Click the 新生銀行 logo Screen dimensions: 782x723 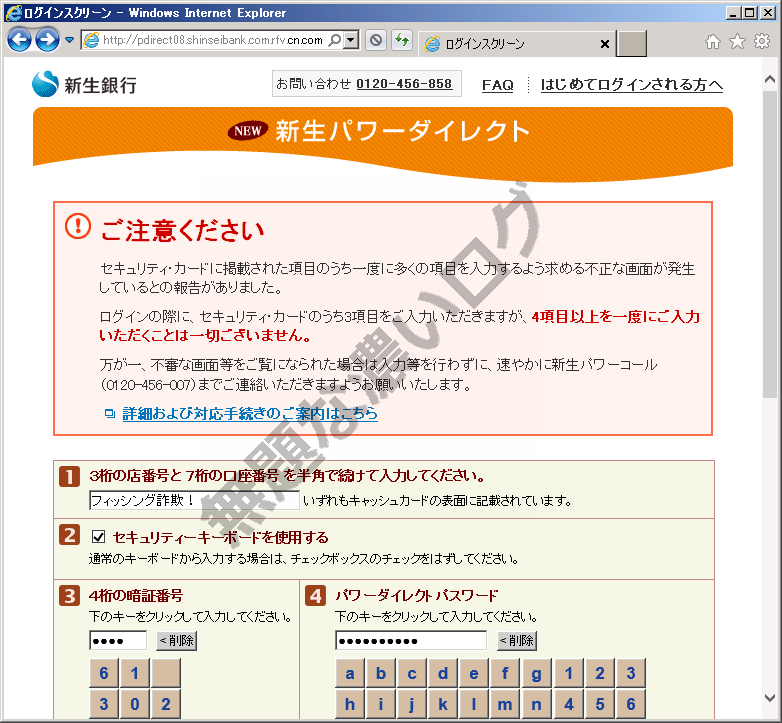click(x=84, y=84)
